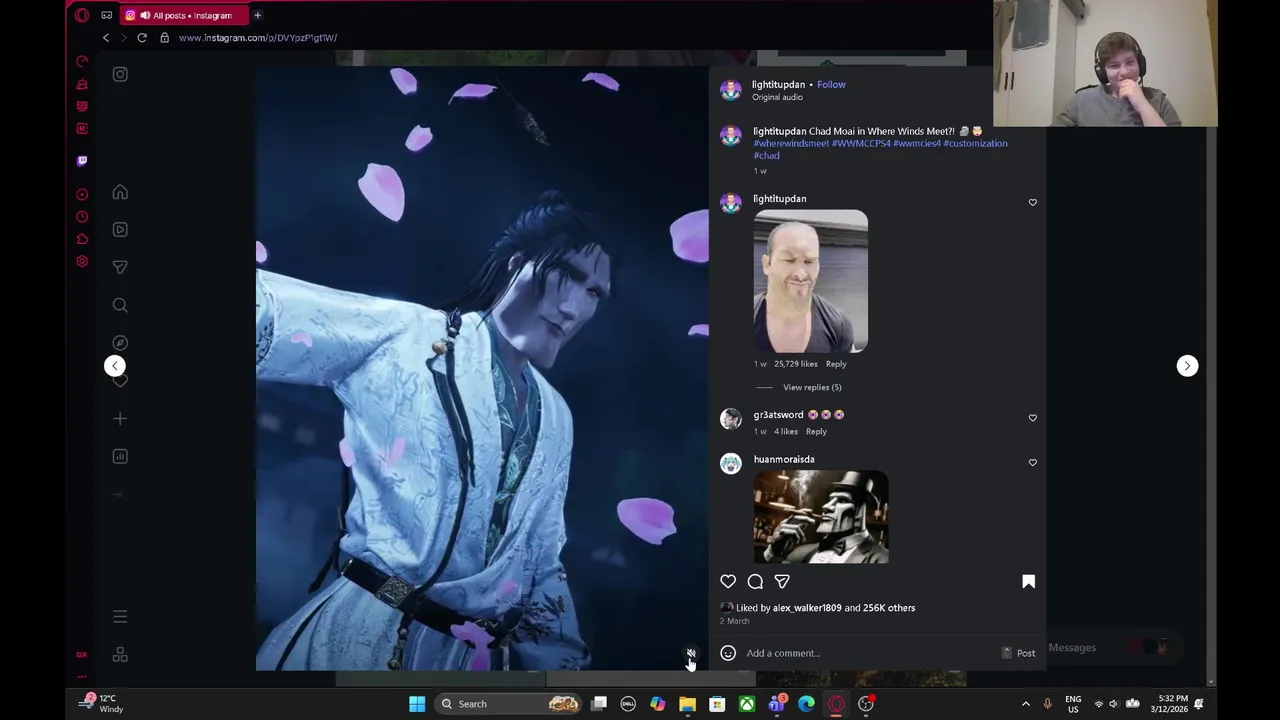
Task: Open emoji picker in comment box
Action: click(x=728, y=653)
